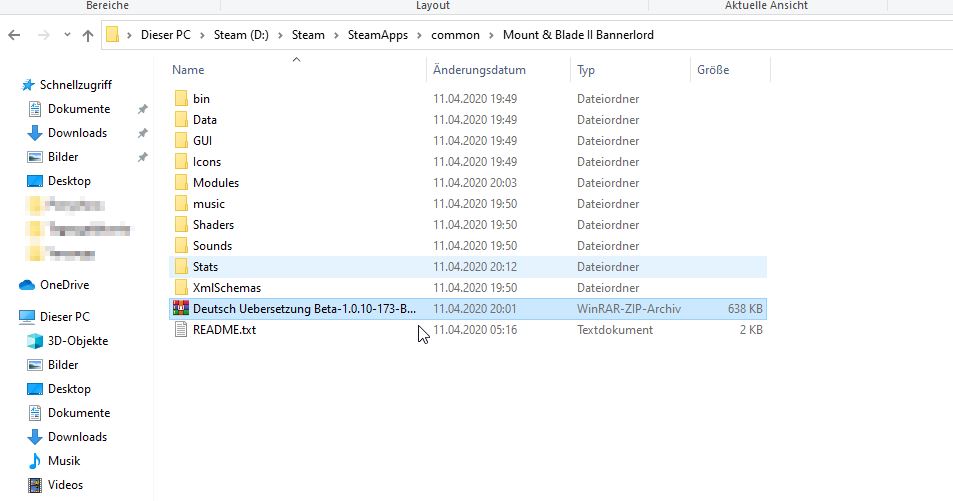
Task: Select Dieser PC in navigation pane
Action: pos(64,317)
